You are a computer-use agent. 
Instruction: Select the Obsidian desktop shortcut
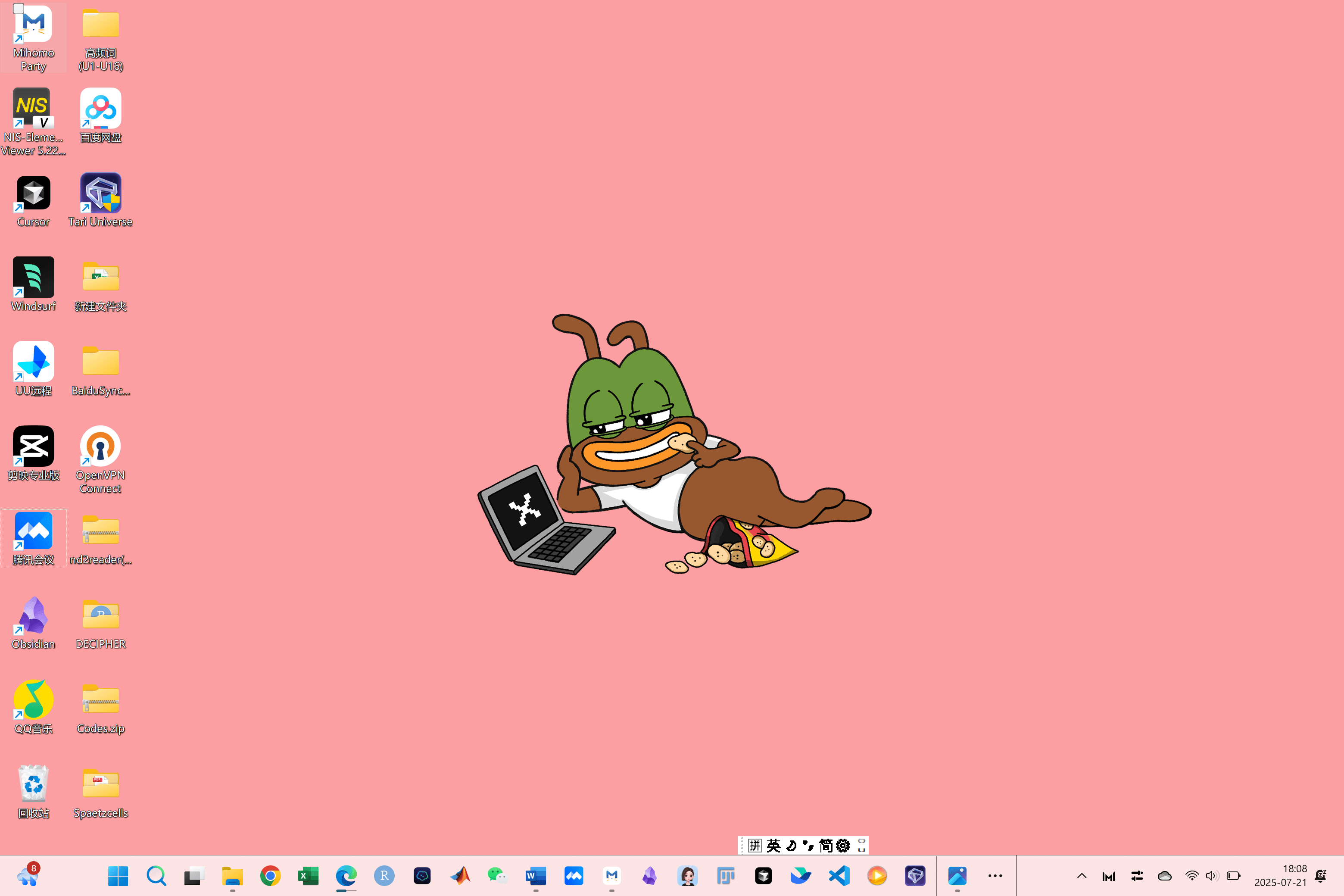coord(33,623)
